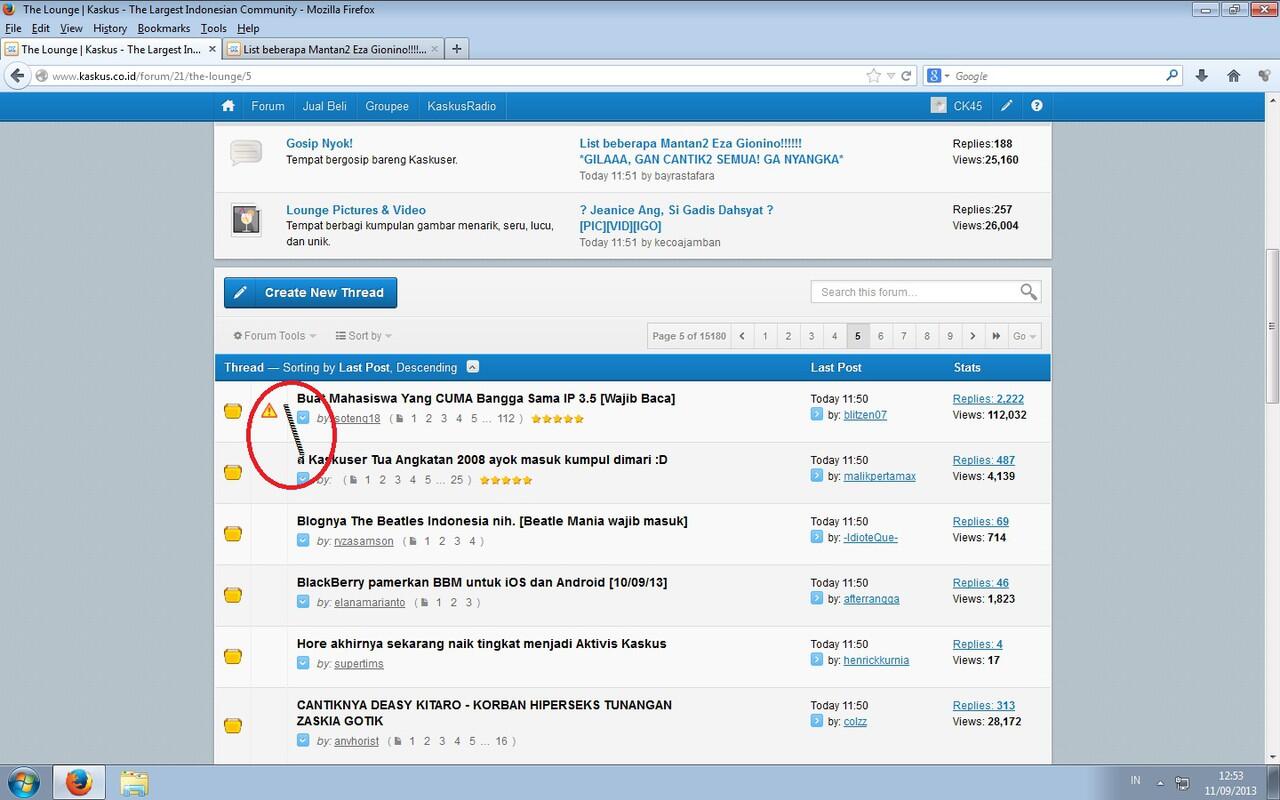Click the CK45 user avatar
Image resolution: width=1280 pixels, height=800 pixels.
point(938,106)
